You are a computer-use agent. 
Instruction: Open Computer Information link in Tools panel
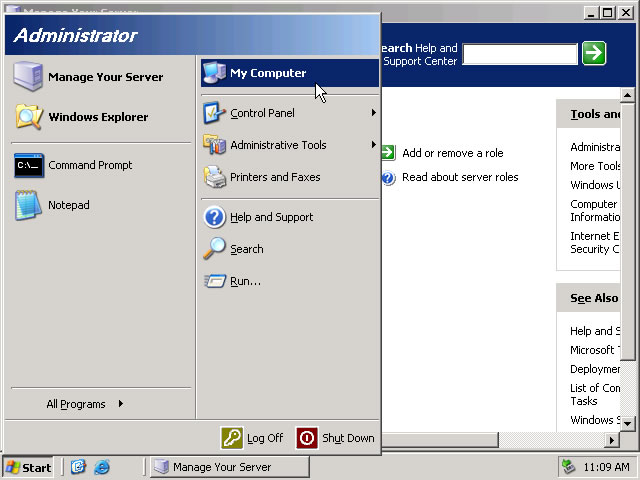(595, 210)
